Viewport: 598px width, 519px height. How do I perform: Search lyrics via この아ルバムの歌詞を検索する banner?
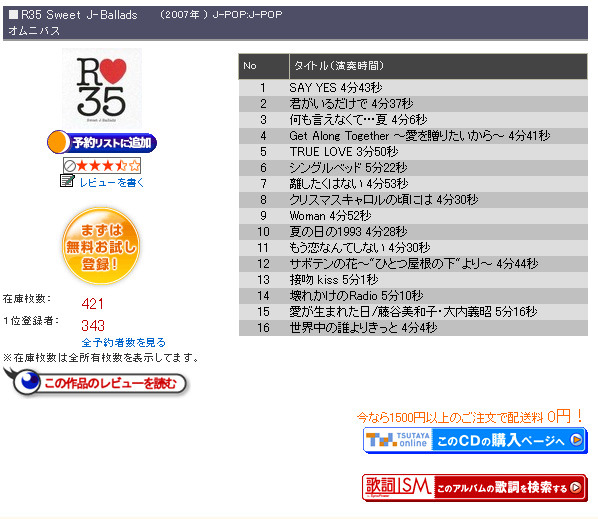click(475, 487)
